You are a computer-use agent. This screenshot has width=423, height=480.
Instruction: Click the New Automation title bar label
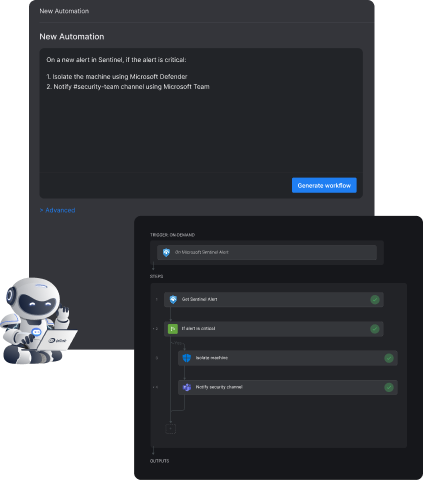pos(64,11)
